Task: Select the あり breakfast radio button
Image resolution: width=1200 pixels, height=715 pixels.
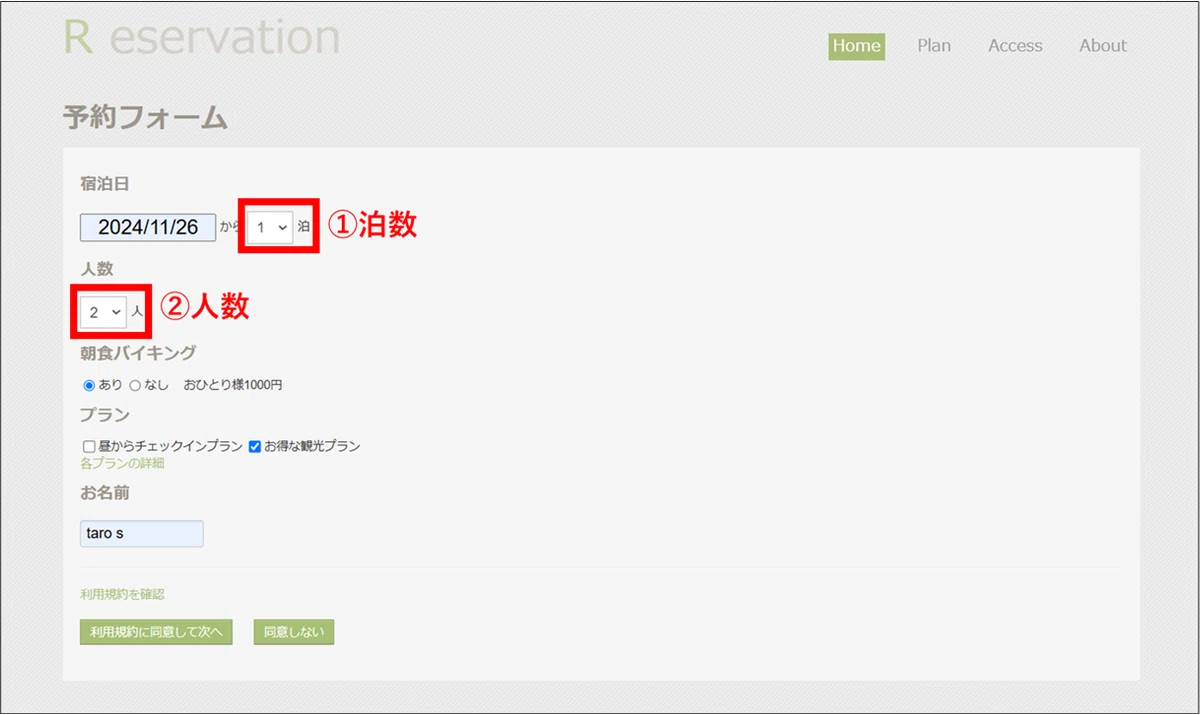Action: click(89, 385)
